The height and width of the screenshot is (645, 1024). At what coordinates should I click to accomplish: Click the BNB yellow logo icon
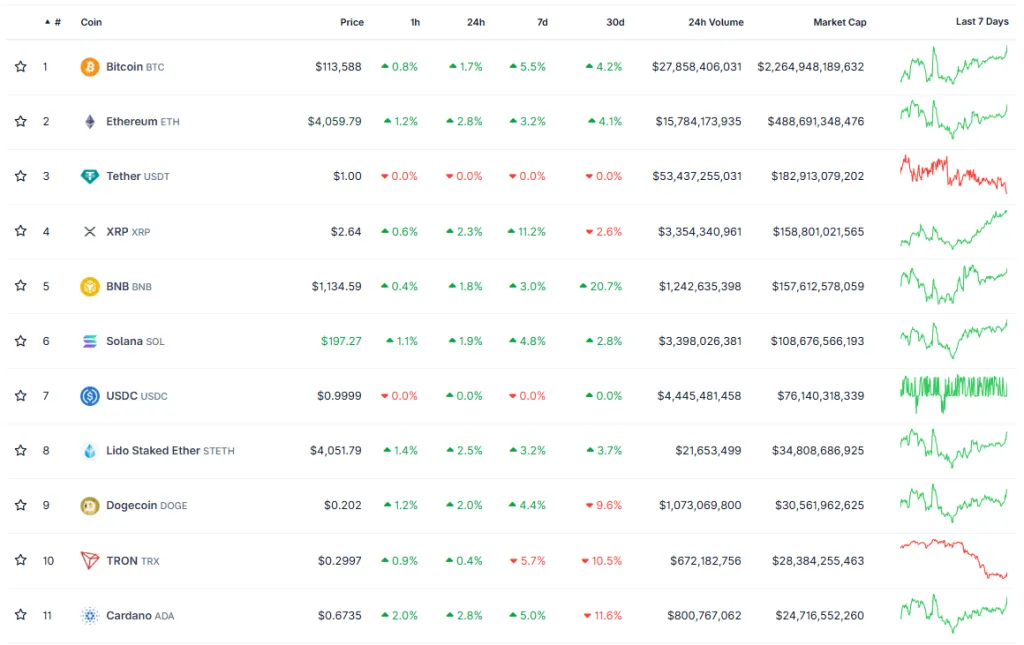coord(90,287)
